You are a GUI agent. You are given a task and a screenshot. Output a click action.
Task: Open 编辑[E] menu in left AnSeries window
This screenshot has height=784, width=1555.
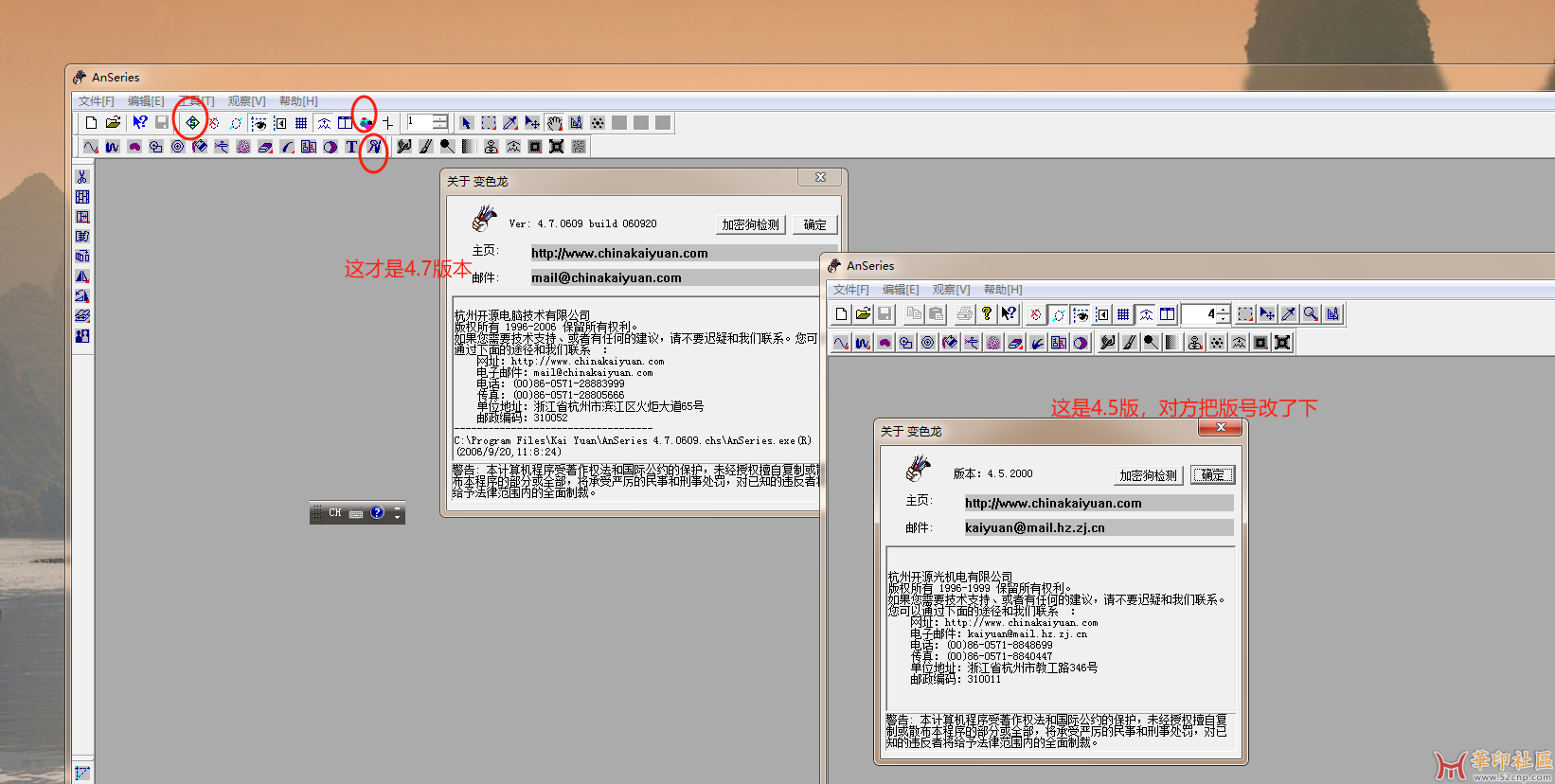[146, 100]
